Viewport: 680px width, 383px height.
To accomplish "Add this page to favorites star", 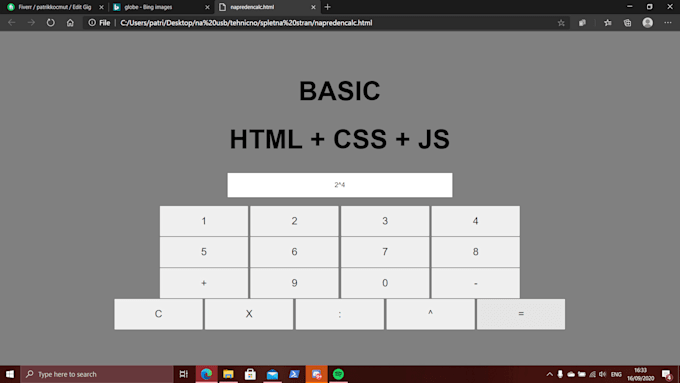I will (x=561, y=23).
